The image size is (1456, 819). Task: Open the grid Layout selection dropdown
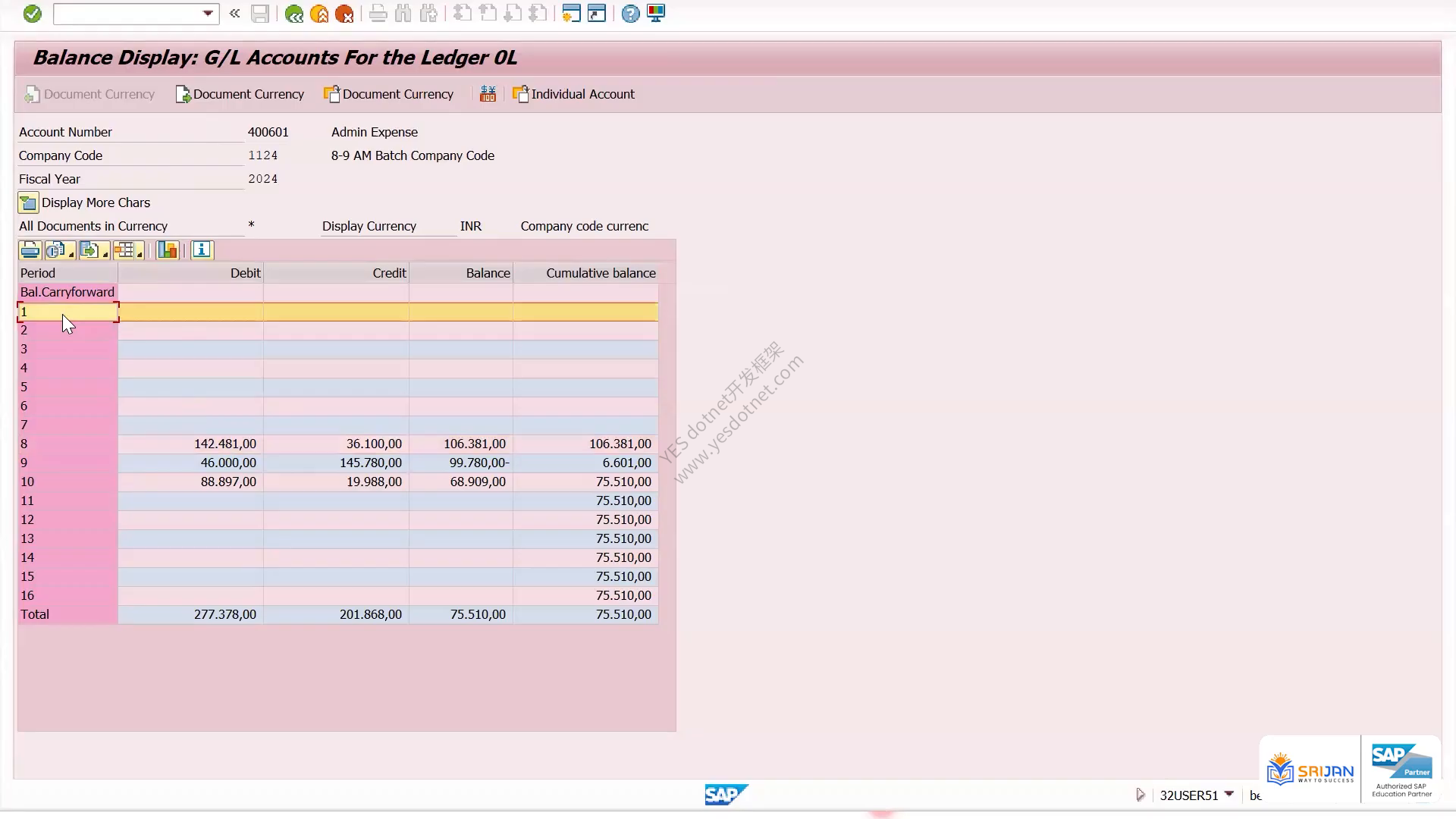click(128, 250)
